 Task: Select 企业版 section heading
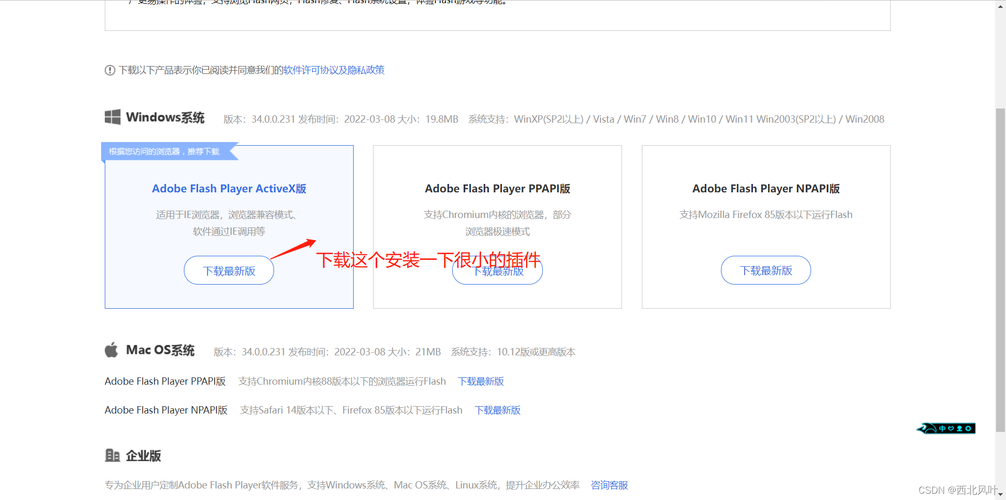144,456
